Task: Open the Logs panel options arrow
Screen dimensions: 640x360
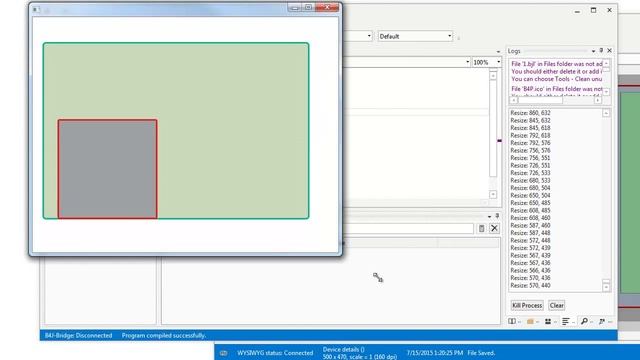Action: click(593, 51)
